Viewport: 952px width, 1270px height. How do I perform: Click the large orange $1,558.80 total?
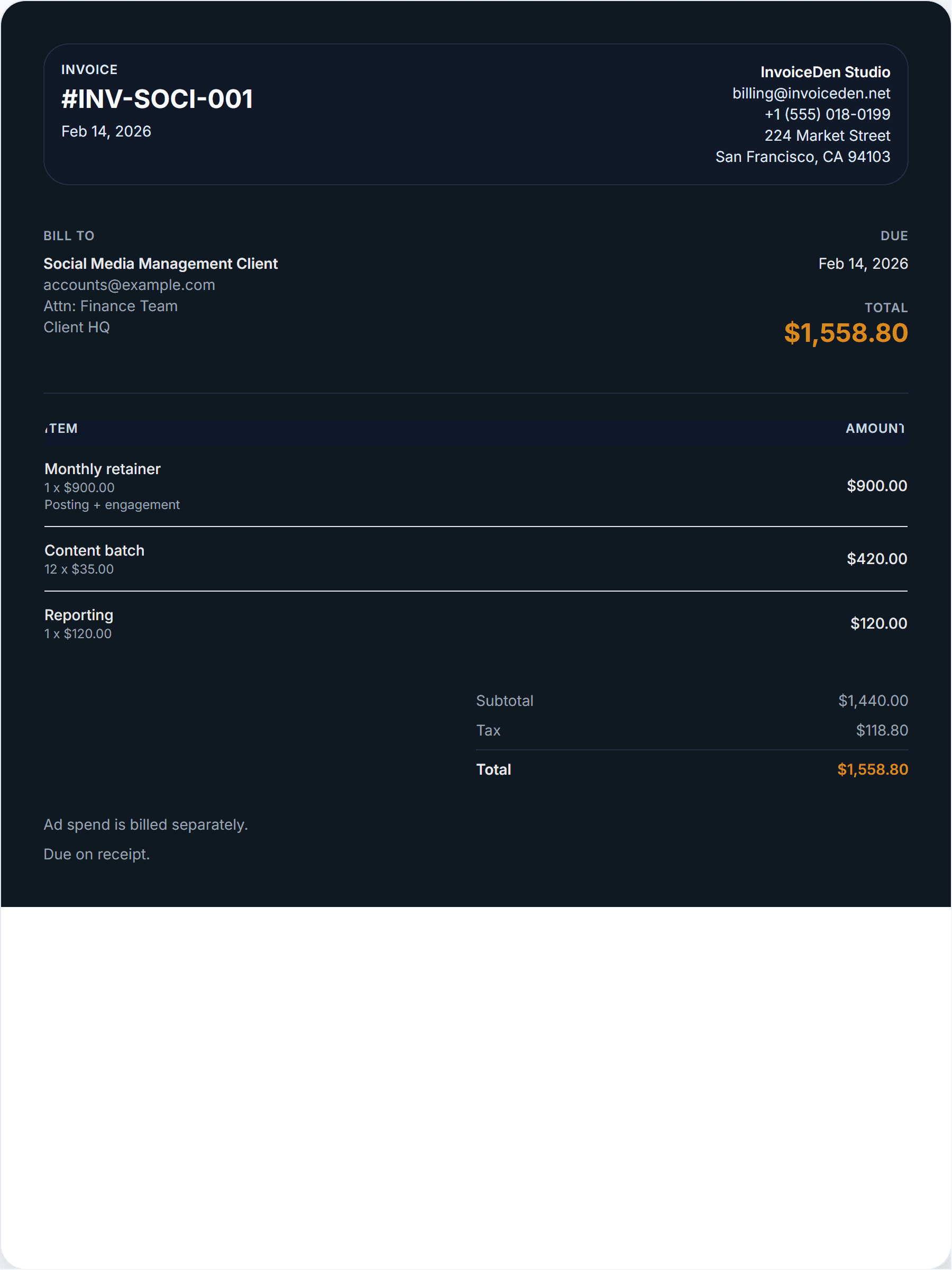(x=845, y=333)
